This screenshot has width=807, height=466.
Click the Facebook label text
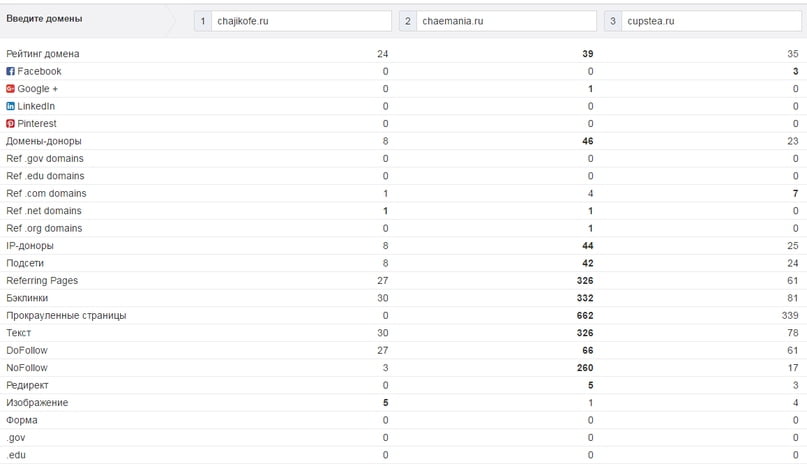[39, 72]
